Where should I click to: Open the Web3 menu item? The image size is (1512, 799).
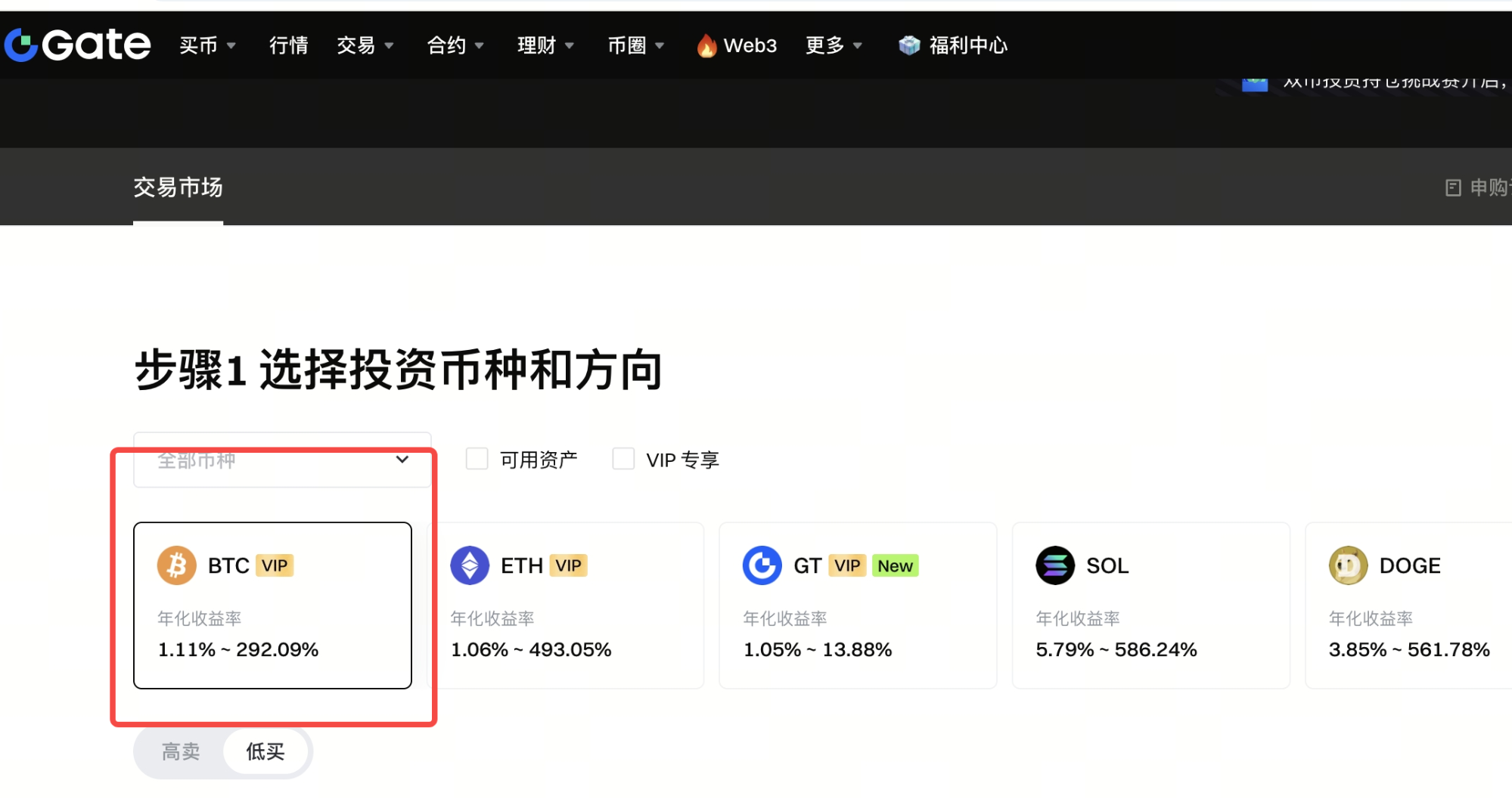point(737,45)
